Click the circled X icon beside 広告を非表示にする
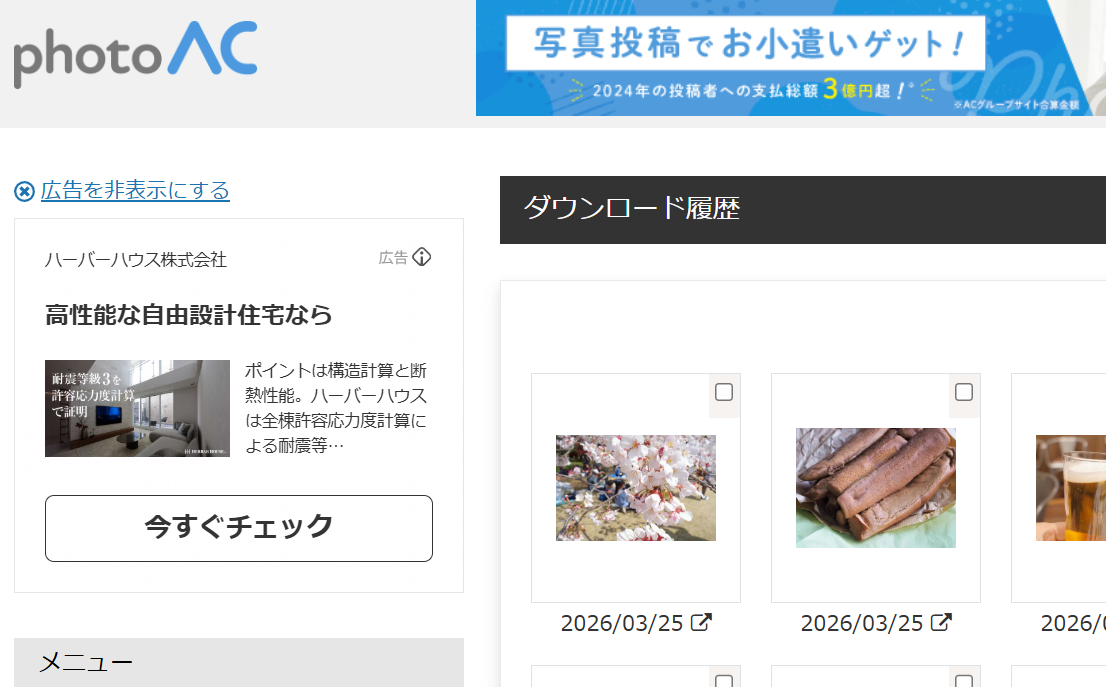Image resolution: width=1106 pixels, height=687 pixels. tap(24, 191)
